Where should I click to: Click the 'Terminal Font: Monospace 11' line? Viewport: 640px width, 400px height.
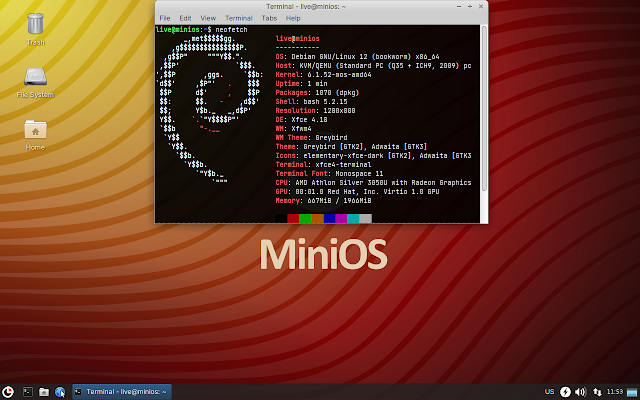point(329,173)
